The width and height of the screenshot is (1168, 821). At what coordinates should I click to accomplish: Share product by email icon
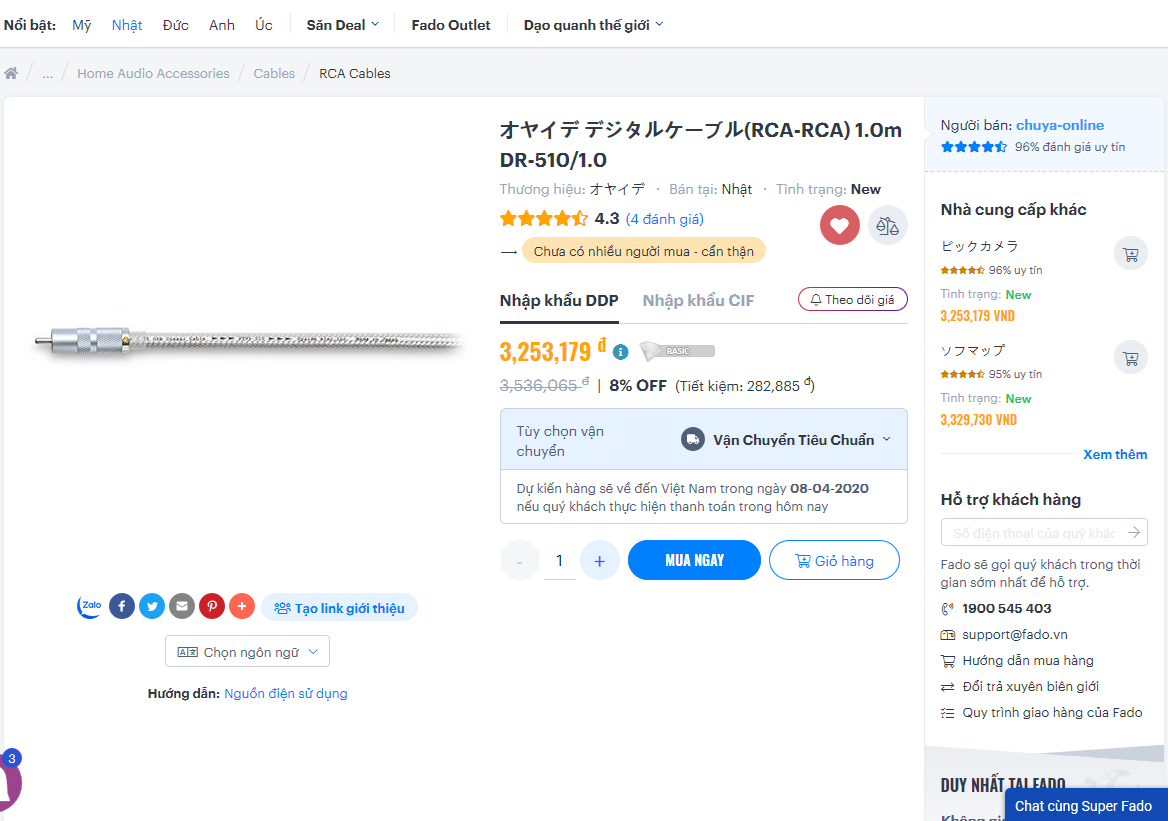pos(182,606)
